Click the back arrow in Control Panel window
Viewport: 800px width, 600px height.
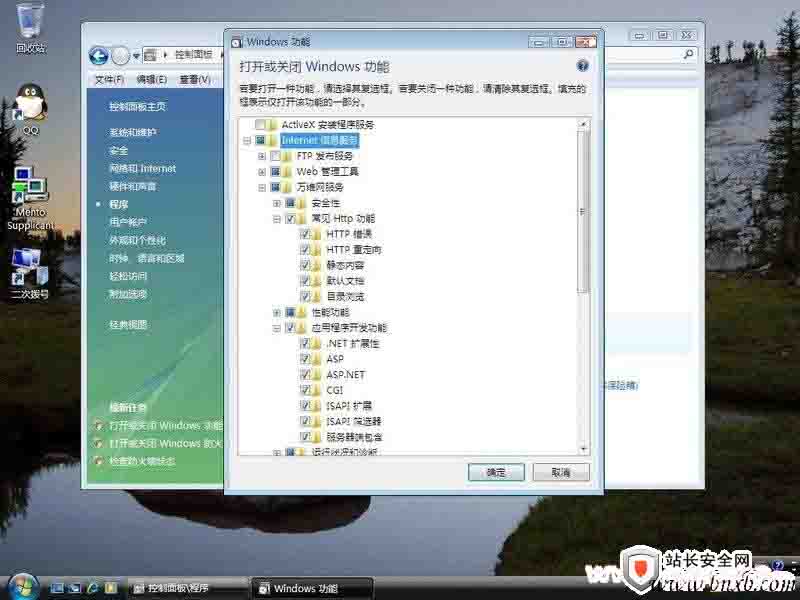click(98, 56)
